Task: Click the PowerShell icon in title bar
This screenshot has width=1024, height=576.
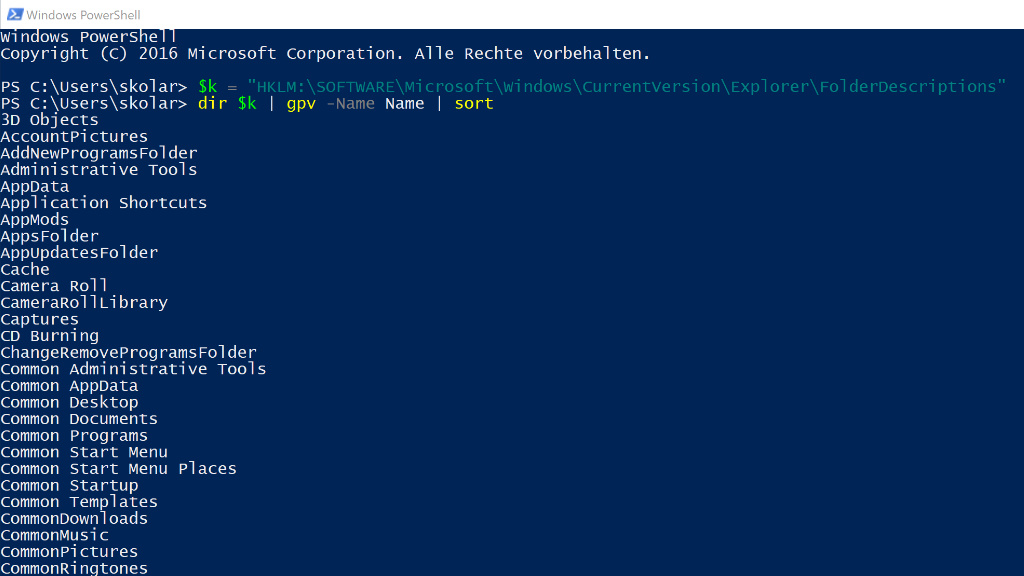Action: click(14, 14)
